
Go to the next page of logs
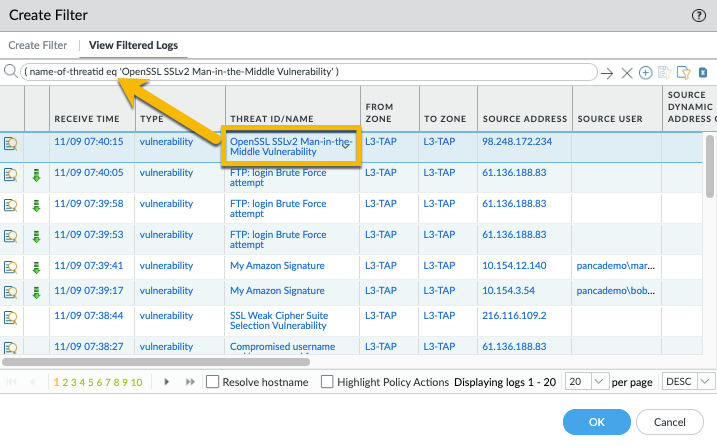166,382
